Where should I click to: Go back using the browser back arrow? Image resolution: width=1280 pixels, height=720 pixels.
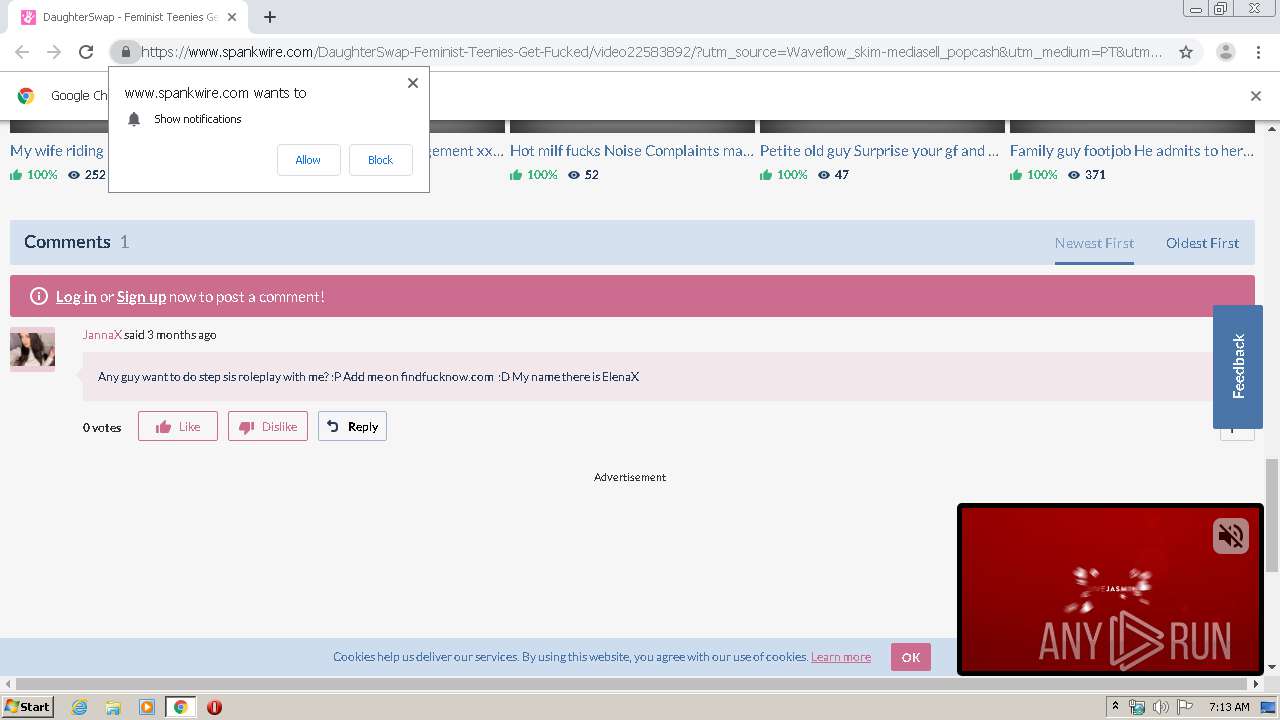point(22,52)
